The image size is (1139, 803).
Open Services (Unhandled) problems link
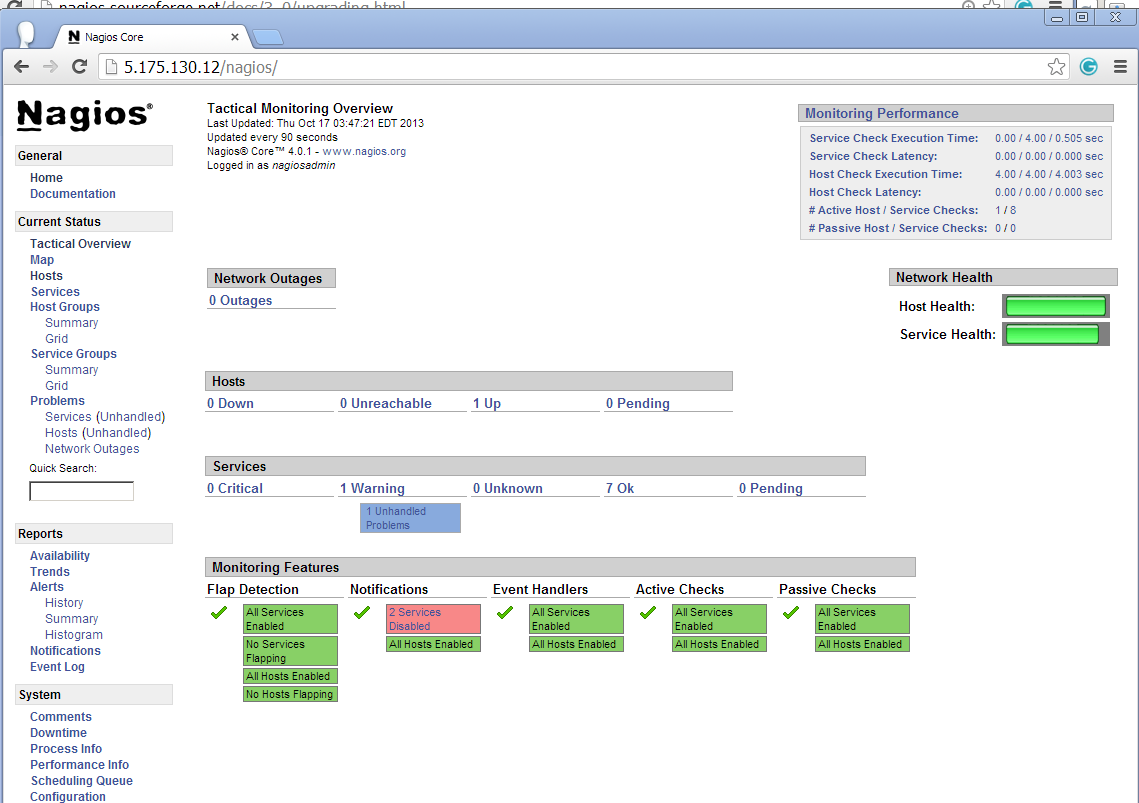click(x=105, y=417)
